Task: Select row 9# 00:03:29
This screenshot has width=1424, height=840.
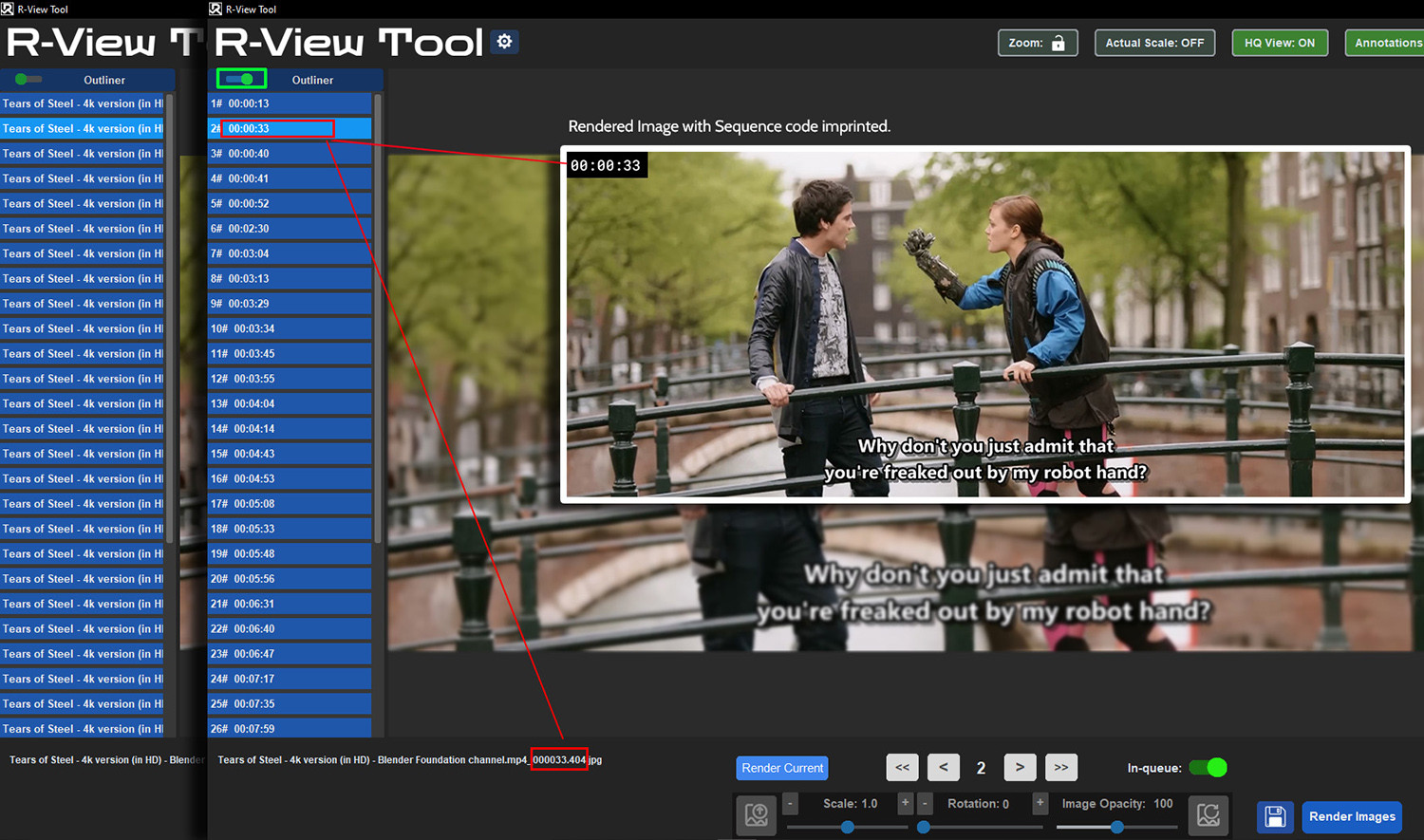Action: point(290,303)
